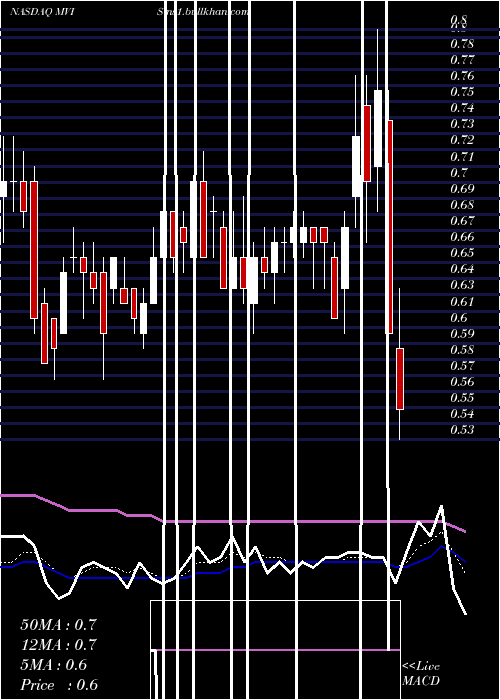Image resolution: width=500 pixels, height=700 pixels.
Task: Select the 0.77 price axis label
Action: (462, 60)
